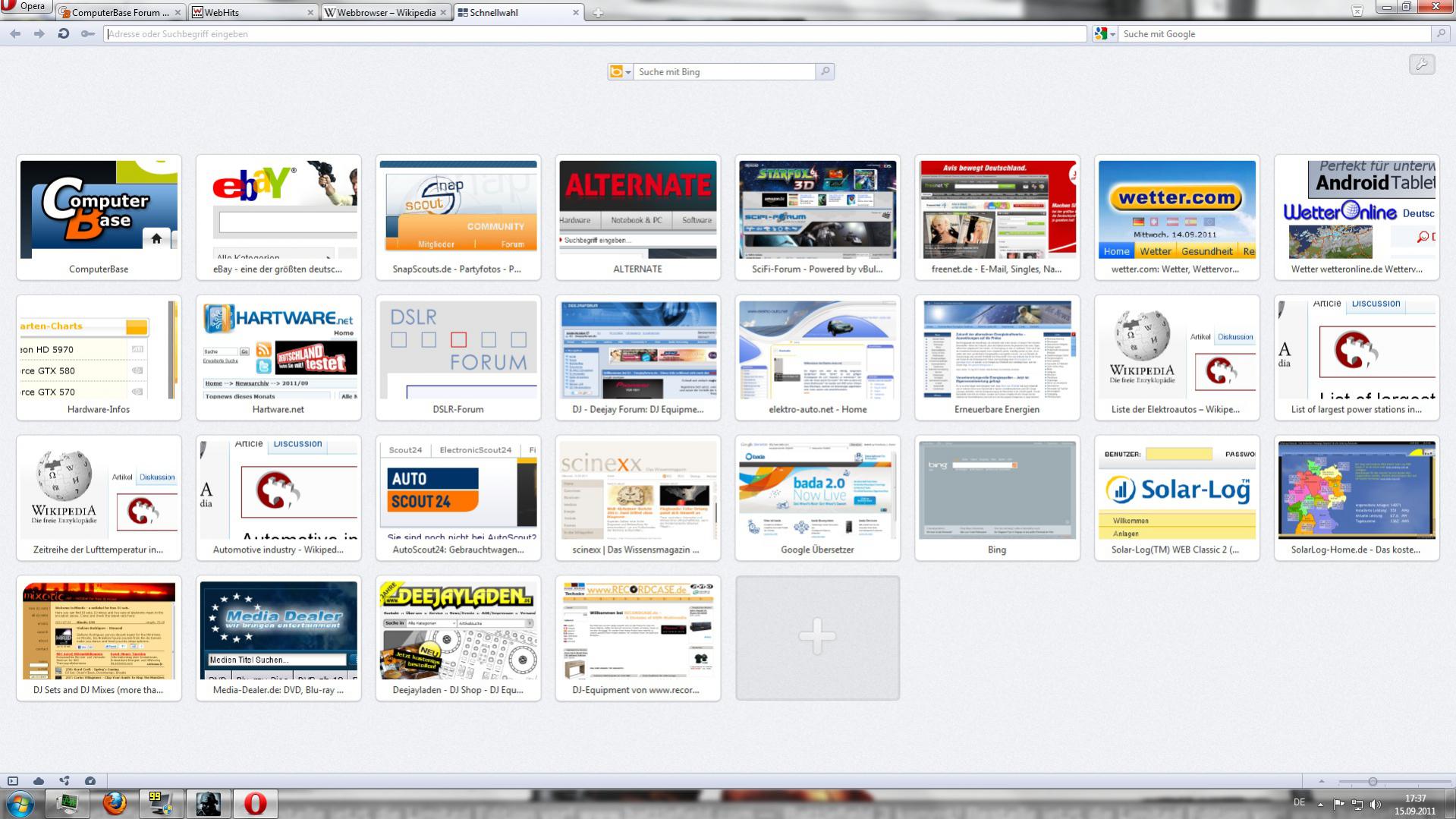Close the Webbrowser – Wikipedia tab
The height and width of the screenshot is (819, 1456).
pos(443,13)
